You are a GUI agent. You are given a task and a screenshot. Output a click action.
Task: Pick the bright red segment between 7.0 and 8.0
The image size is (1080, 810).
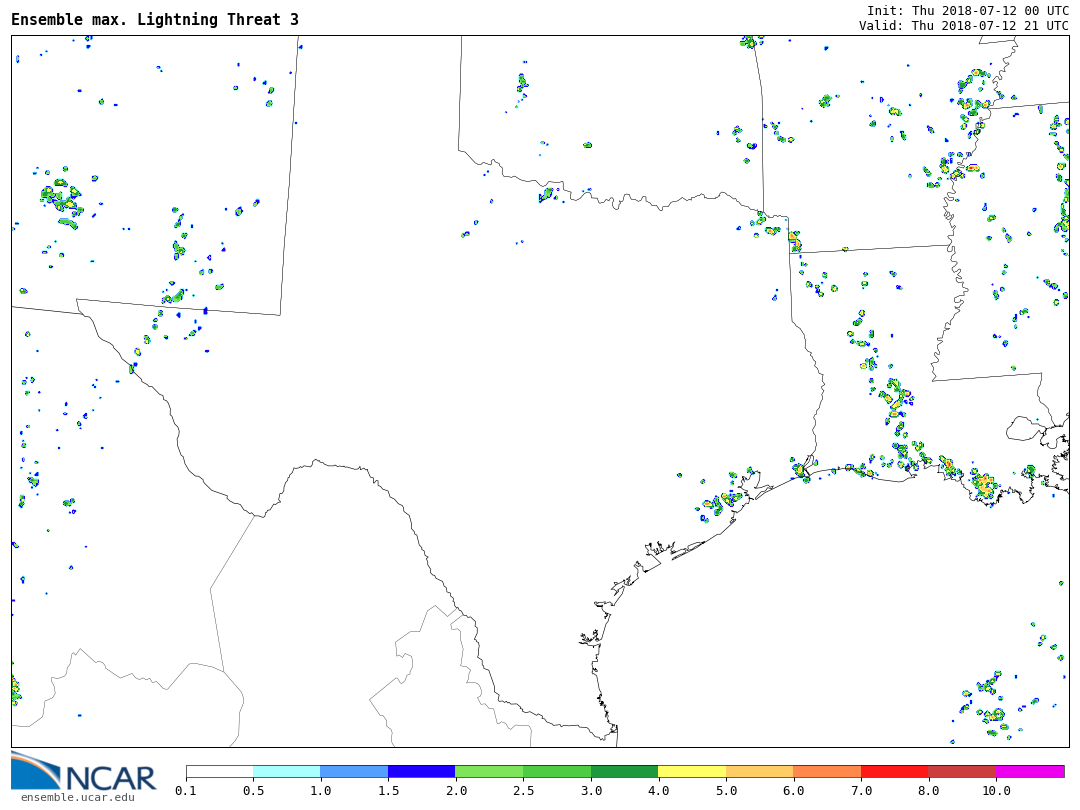[894, 771]
